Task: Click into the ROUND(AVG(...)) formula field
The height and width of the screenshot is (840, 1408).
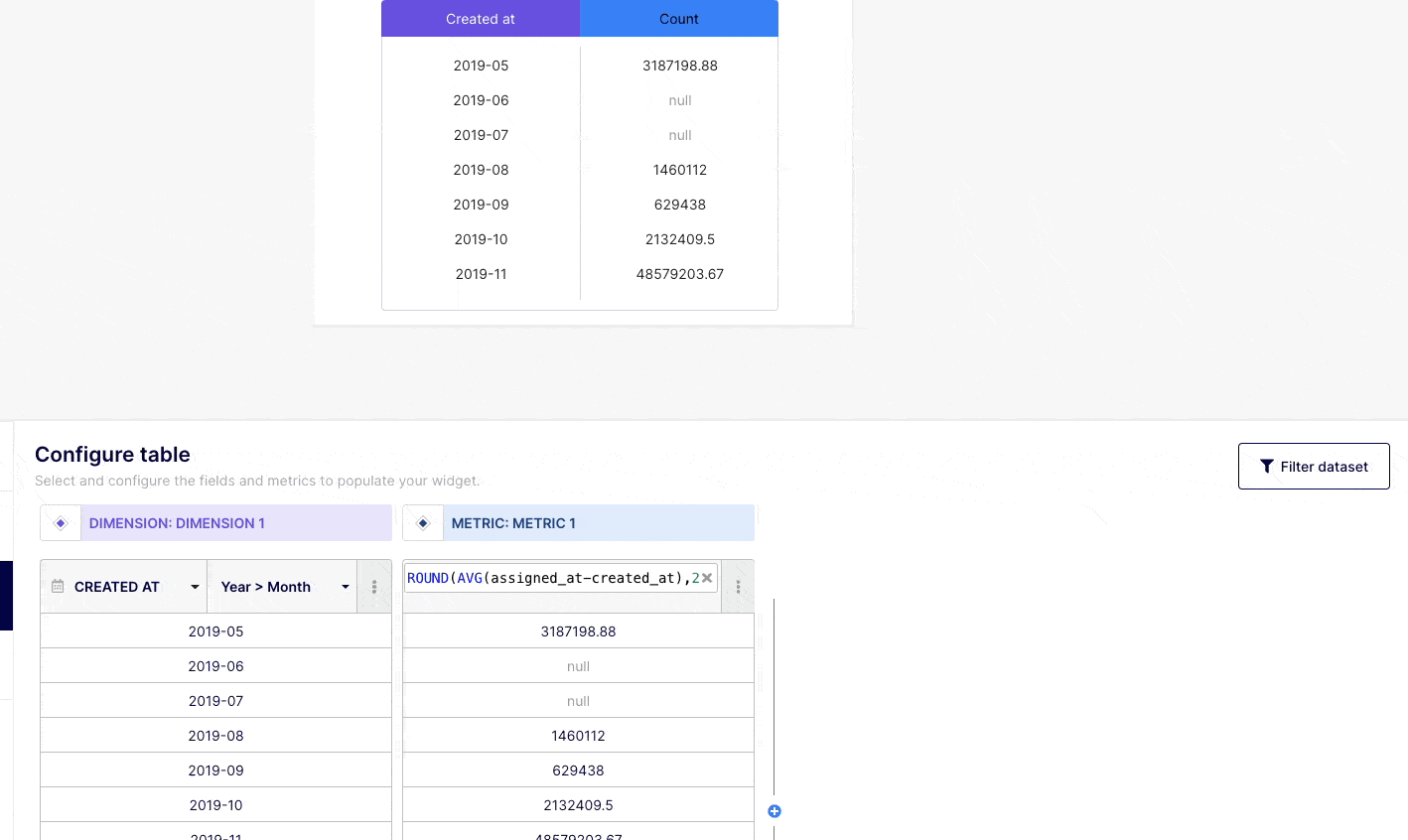Action: coord(548,578)
